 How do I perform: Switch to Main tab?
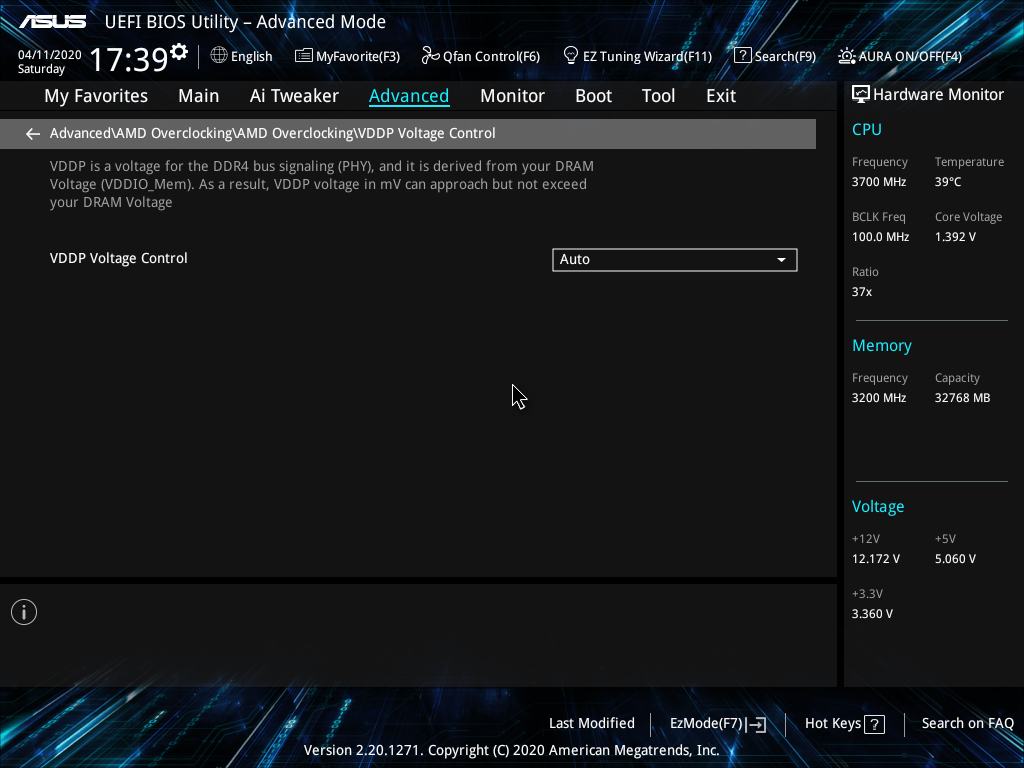pyautogui.click(x=199, y=96)
